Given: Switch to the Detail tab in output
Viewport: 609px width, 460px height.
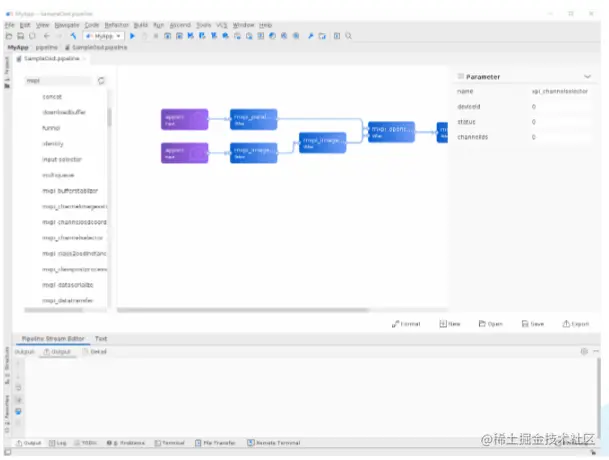Looking at the screenshot, I should point(95,352).
